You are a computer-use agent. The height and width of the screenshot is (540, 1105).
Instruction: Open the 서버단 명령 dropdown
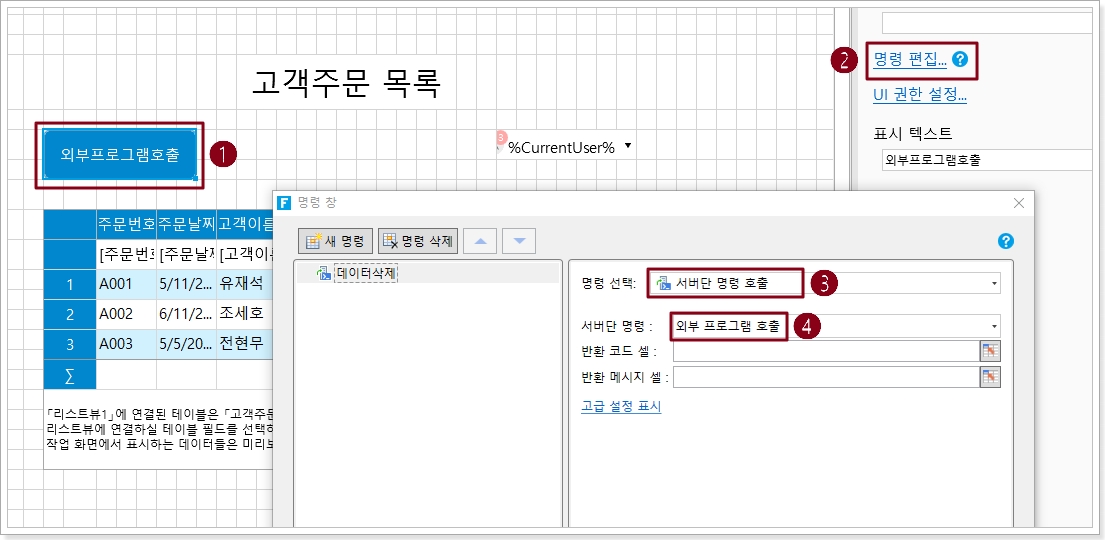click(994, 326)
